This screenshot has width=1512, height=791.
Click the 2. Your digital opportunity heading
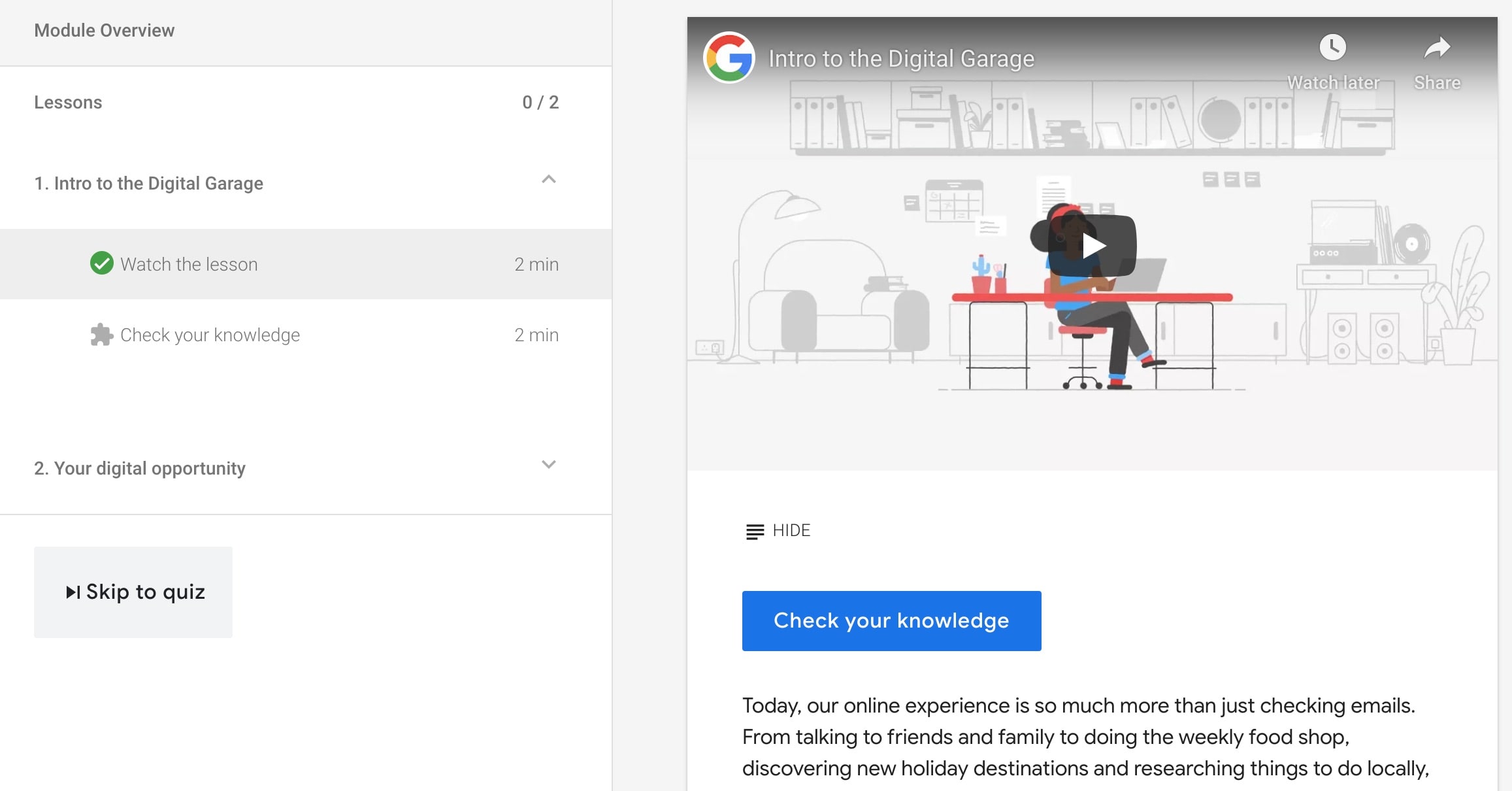point(140,468)
